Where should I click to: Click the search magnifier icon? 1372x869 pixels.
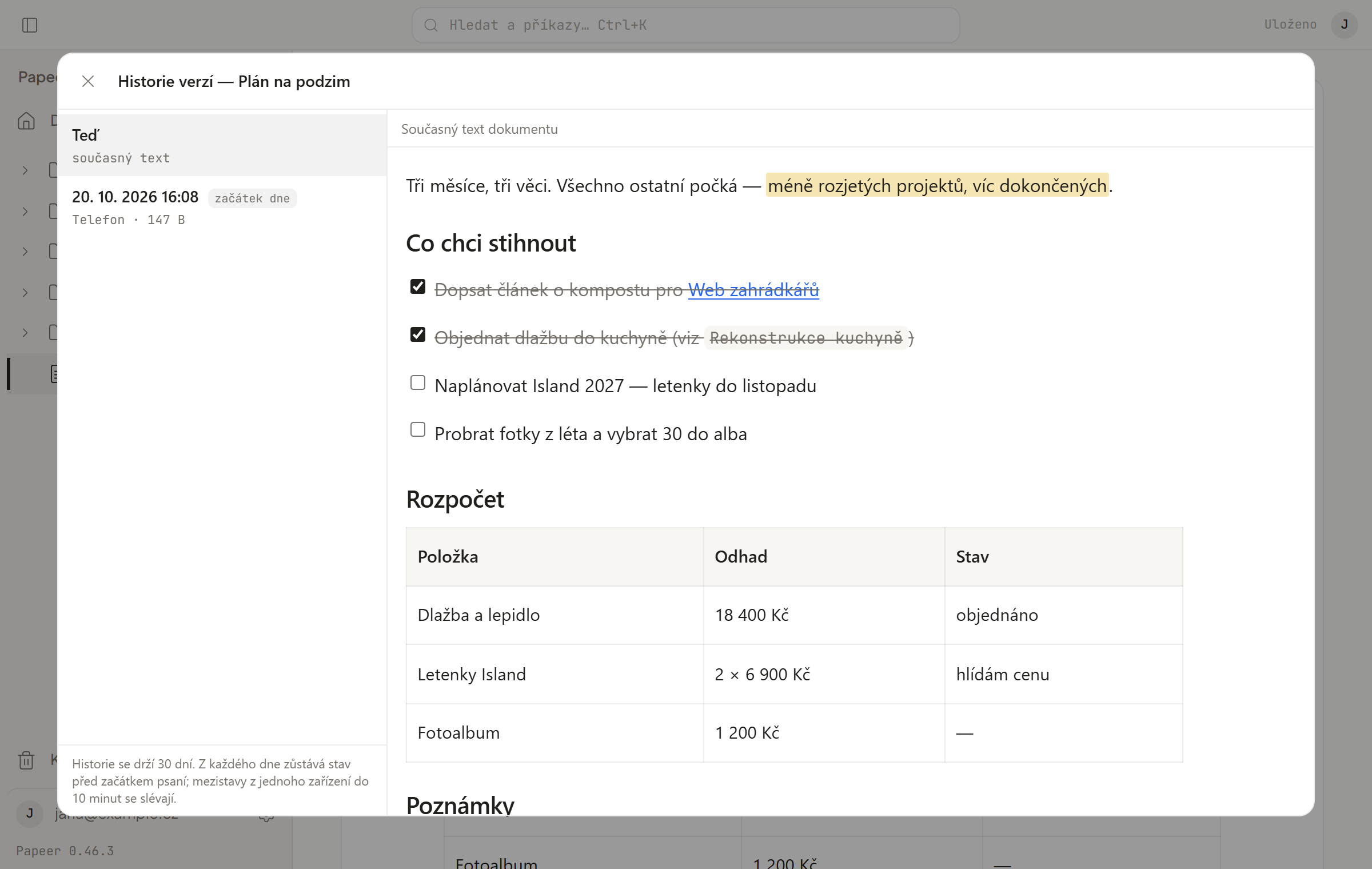coord(431,25)
